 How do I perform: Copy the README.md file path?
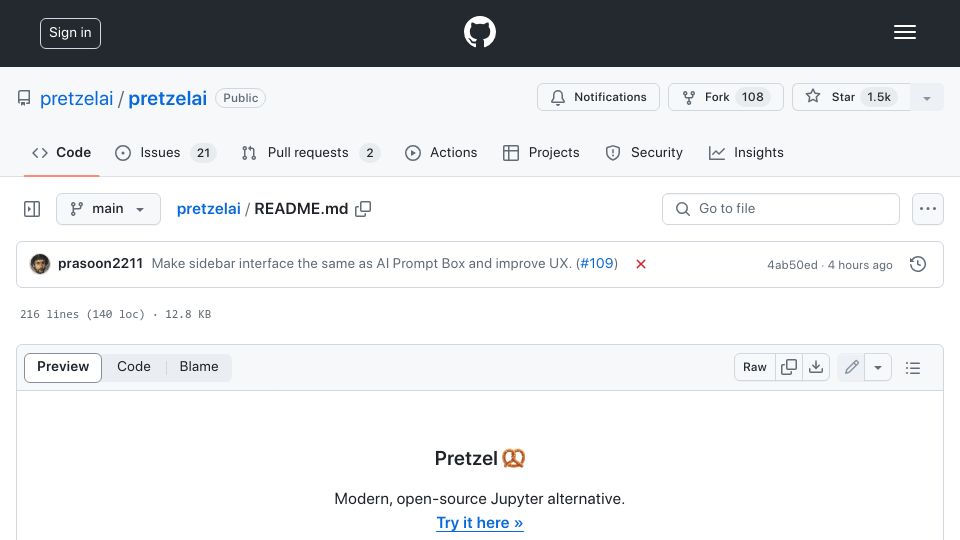coord(363,209)
